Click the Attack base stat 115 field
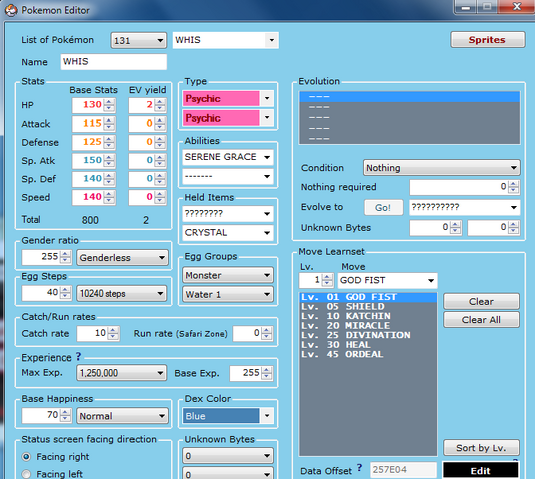 [88, 124]
